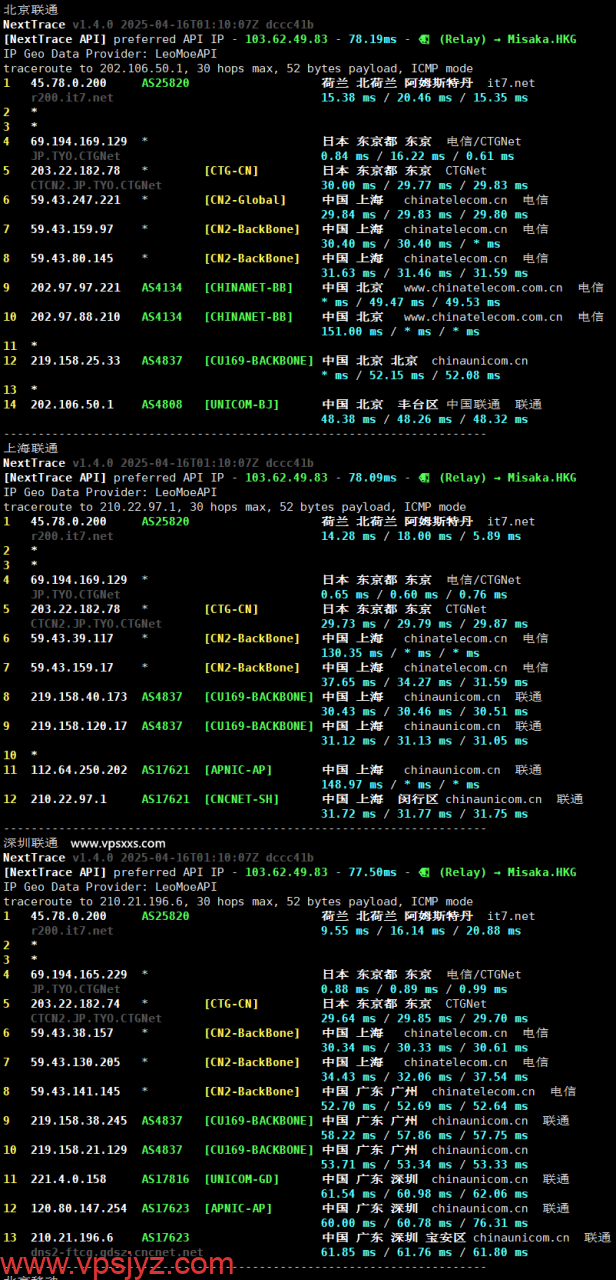Image resolution: width=616 pixels, height=1280 pixels.
Task: Select hop IP 219.158.40.173
Action: (79, 697)
